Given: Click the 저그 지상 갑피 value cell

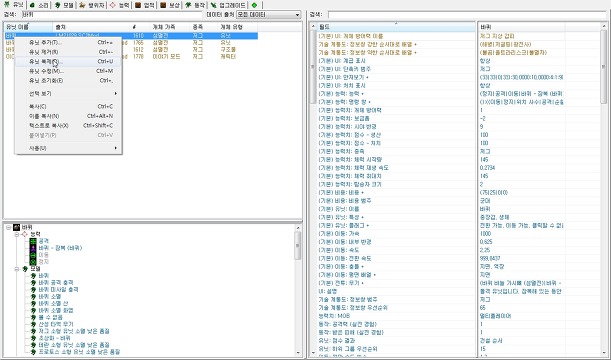Looking at the screenshot, I should pos(521,36).
